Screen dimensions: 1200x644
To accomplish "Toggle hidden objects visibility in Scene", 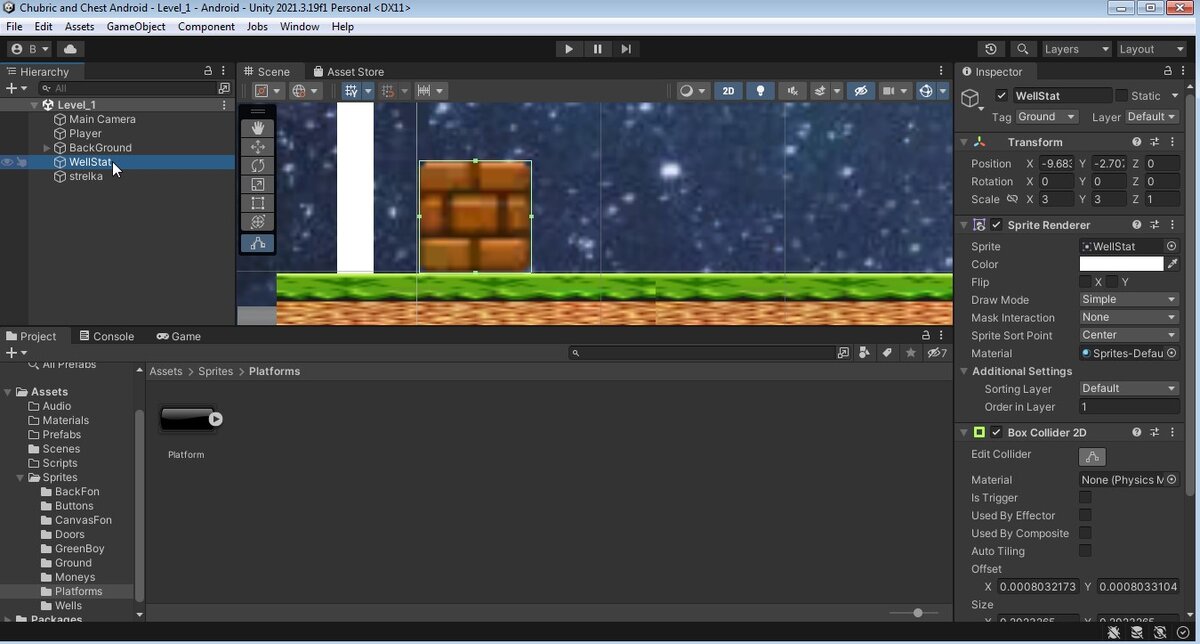I will (x=860, y=91).
